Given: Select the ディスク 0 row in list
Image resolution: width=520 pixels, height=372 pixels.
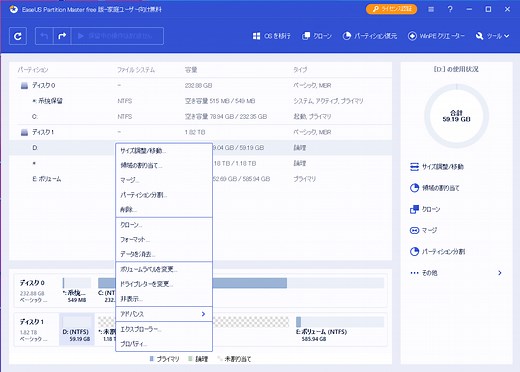Looking at the screenshot, I should point(200,86).
